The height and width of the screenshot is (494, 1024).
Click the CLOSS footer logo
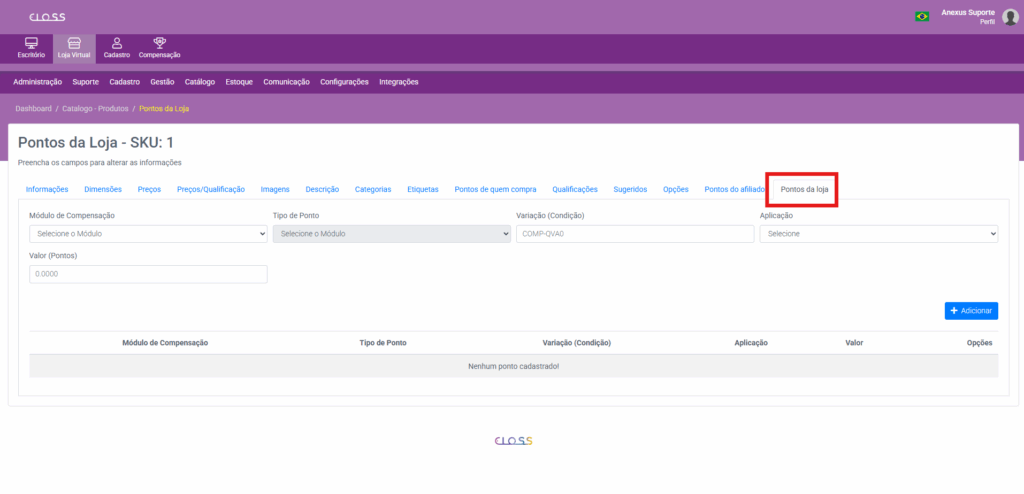514,440
